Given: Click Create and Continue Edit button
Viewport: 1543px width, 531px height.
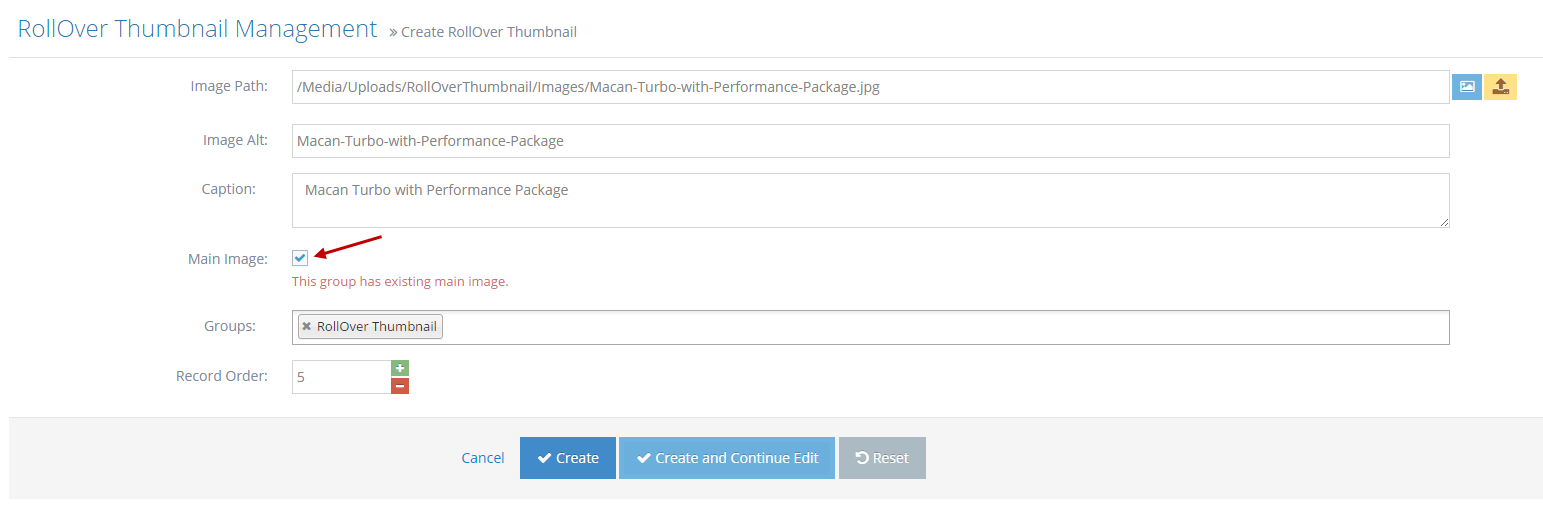Looking at the screenshot, I should point(726,458).
